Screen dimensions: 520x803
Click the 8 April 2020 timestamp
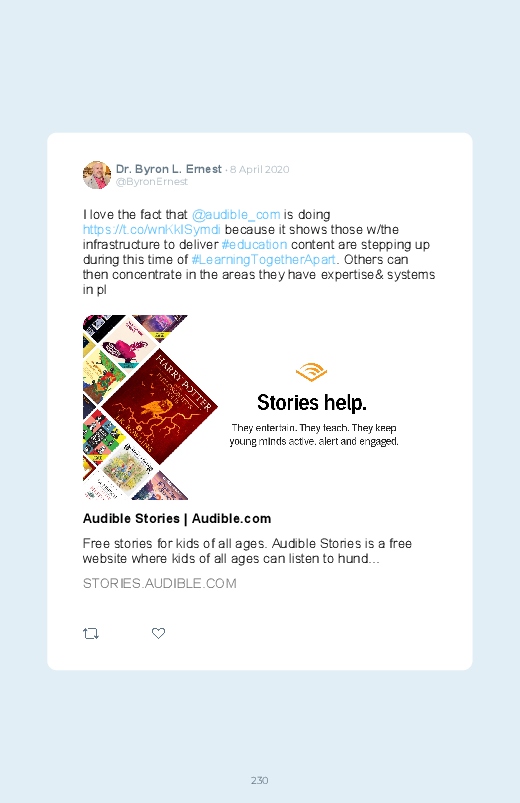[x=259, y=170]
